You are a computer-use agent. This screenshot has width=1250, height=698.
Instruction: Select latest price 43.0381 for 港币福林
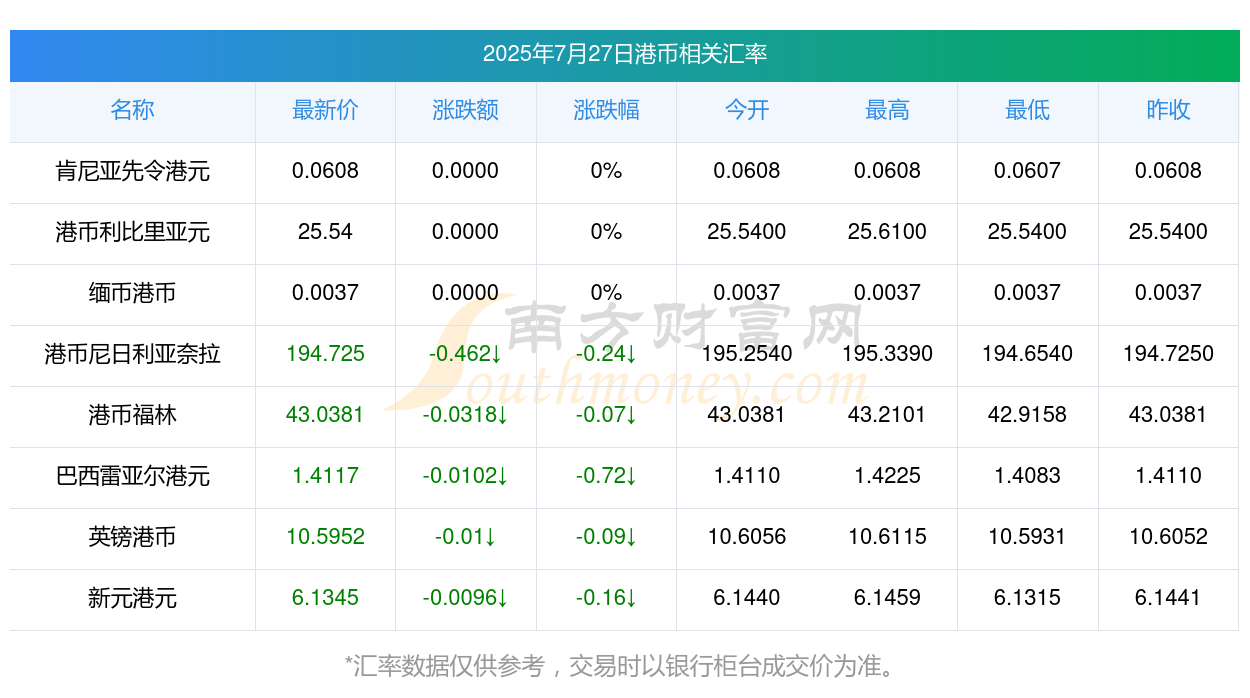325,415
